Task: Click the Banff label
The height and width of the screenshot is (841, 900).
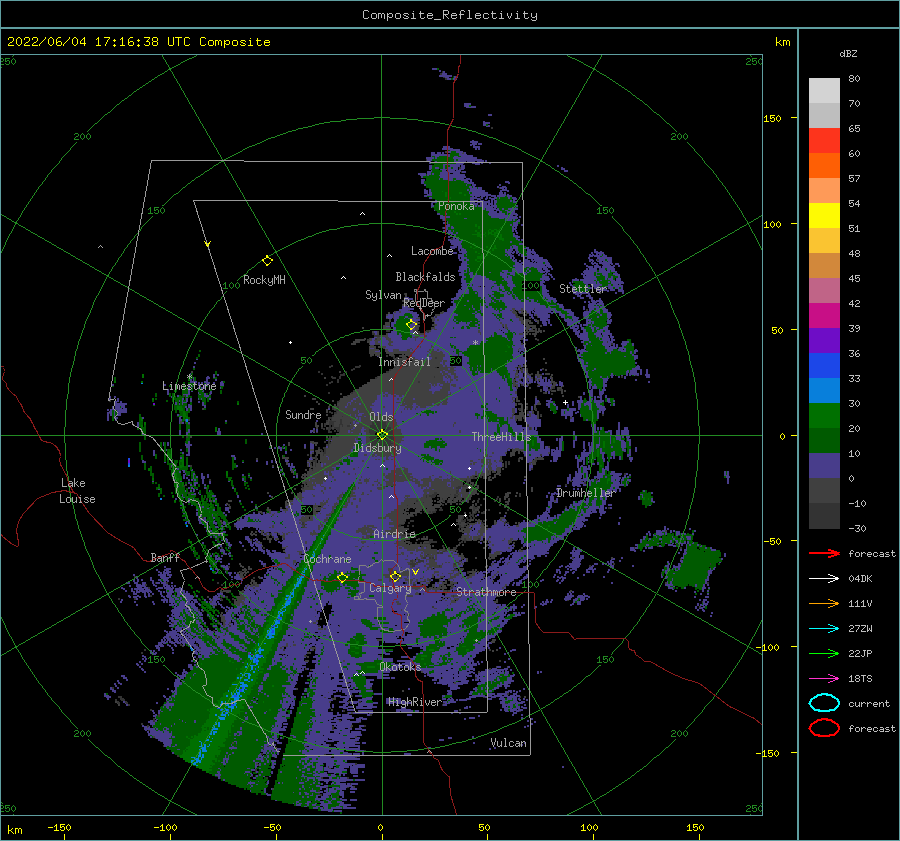Action: click(x=165, y=557)
